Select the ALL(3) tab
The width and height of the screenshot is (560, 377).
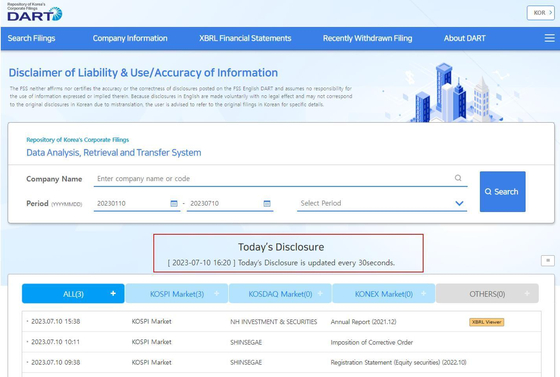73,294
